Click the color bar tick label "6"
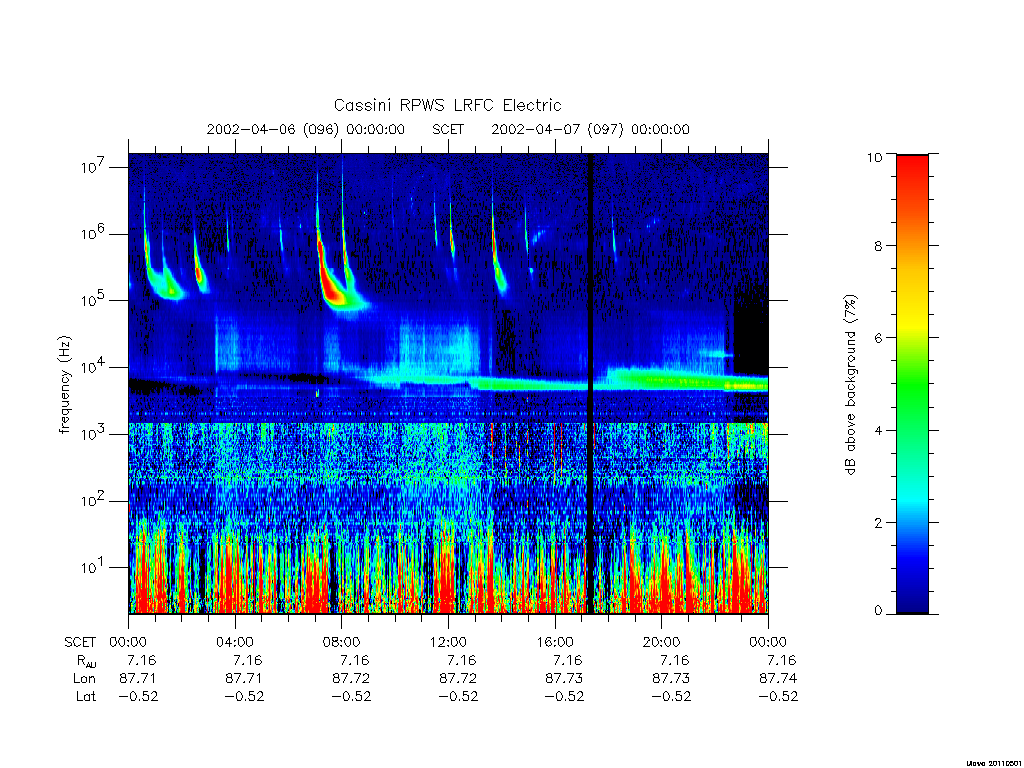This screenshot has width=1024, height=768. [x=878, y=338]
